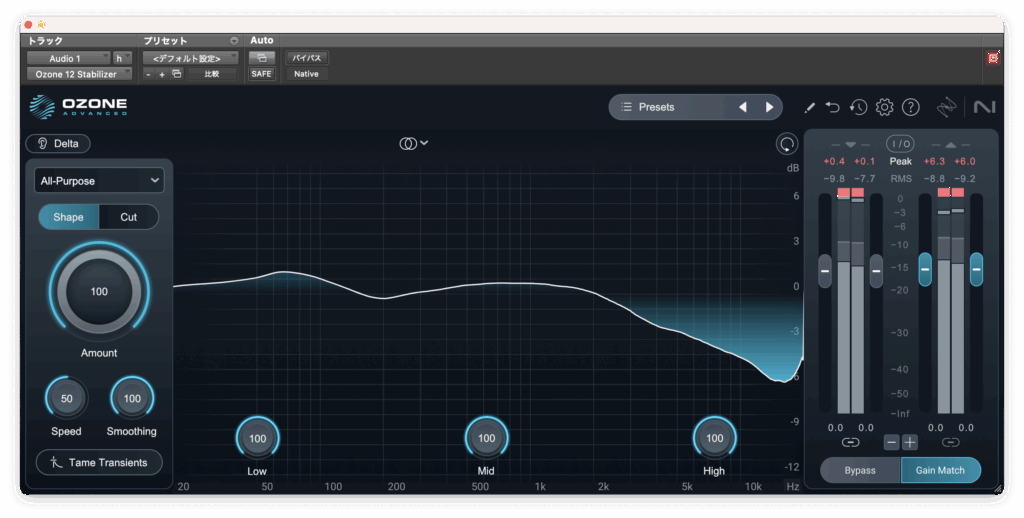Click the undo arrow icon
This screenshot has width=1024, height=518.
click(832, 107)
